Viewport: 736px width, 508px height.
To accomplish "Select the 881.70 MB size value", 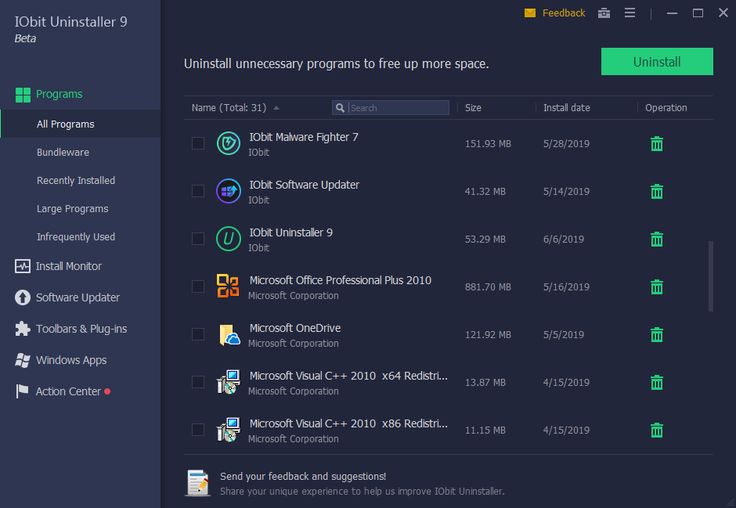I will coord(488,287).
